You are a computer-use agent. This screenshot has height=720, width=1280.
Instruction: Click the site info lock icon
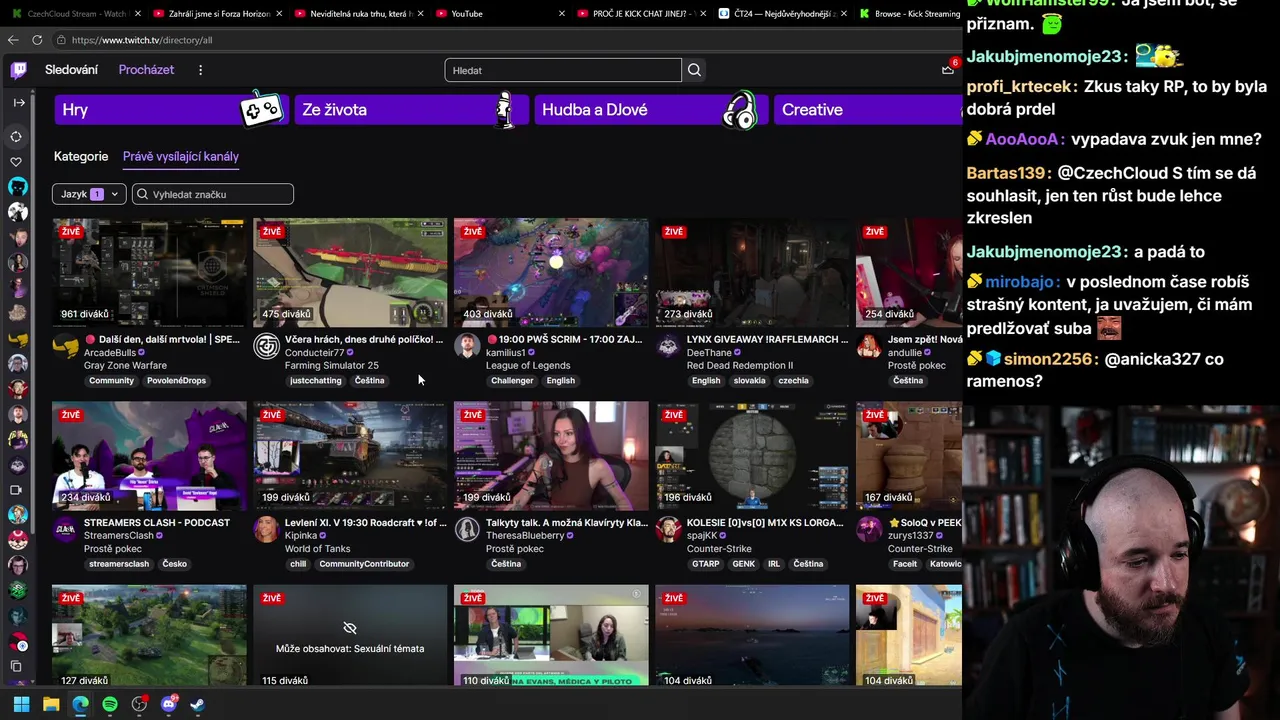(61, 40)
